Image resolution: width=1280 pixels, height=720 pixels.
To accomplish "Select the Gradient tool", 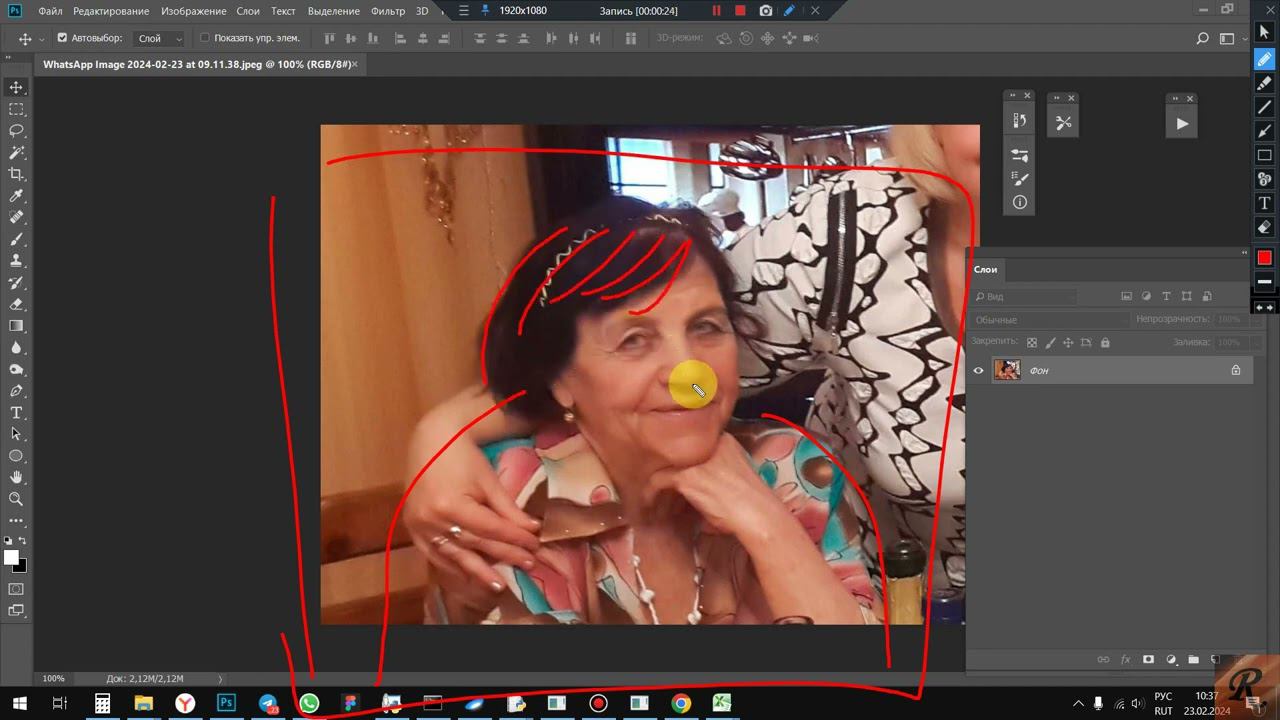I will [x=16, y=326].
